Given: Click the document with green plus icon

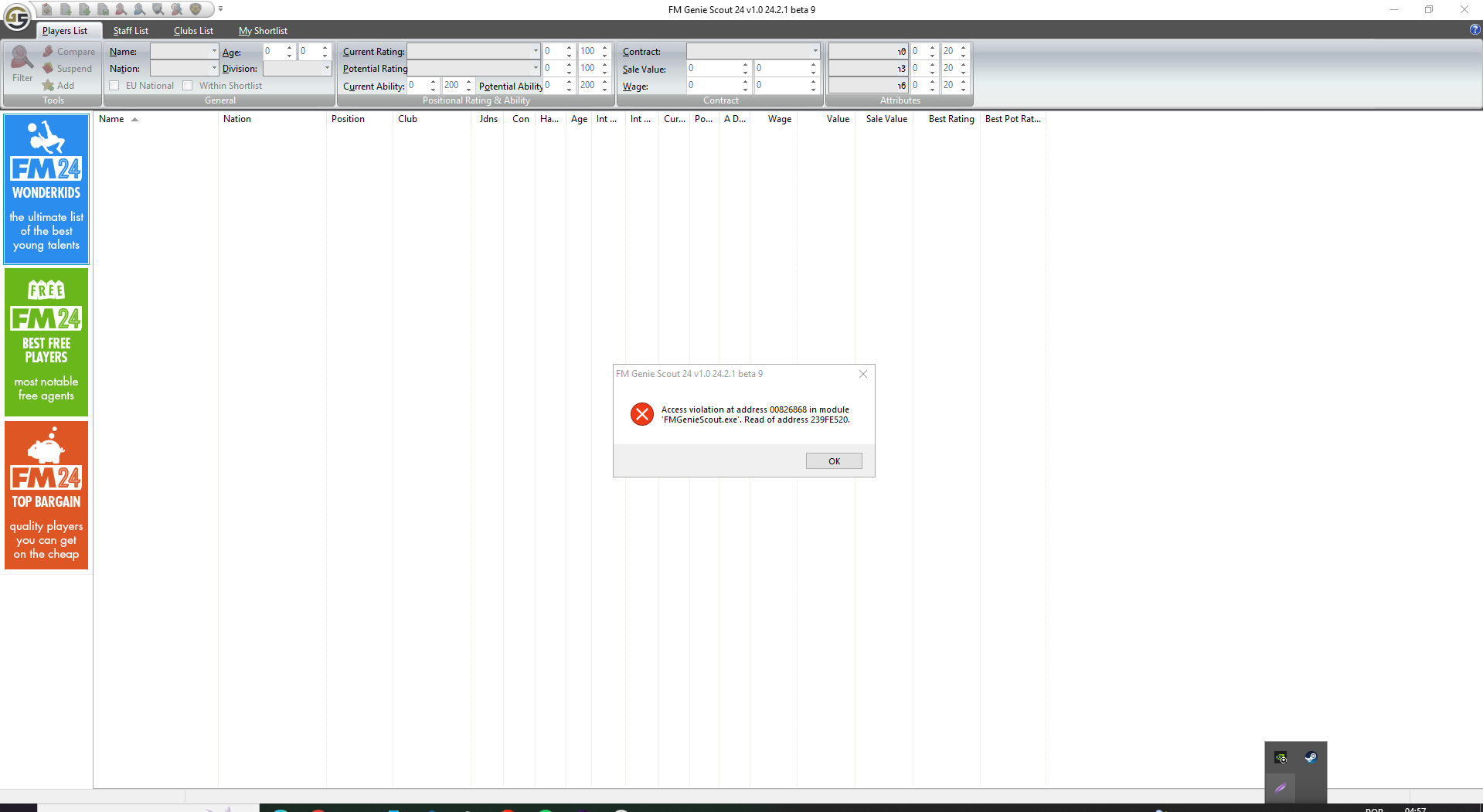Looking at the screenshot, I should pos(84,9).
